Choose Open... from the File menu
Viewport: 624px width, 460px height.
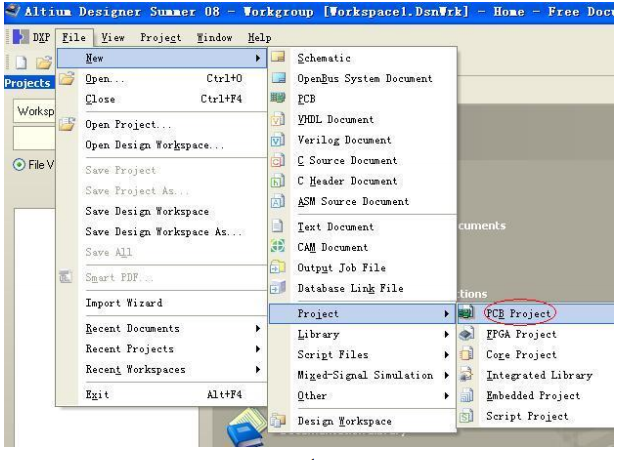click(x=162, y=78)
